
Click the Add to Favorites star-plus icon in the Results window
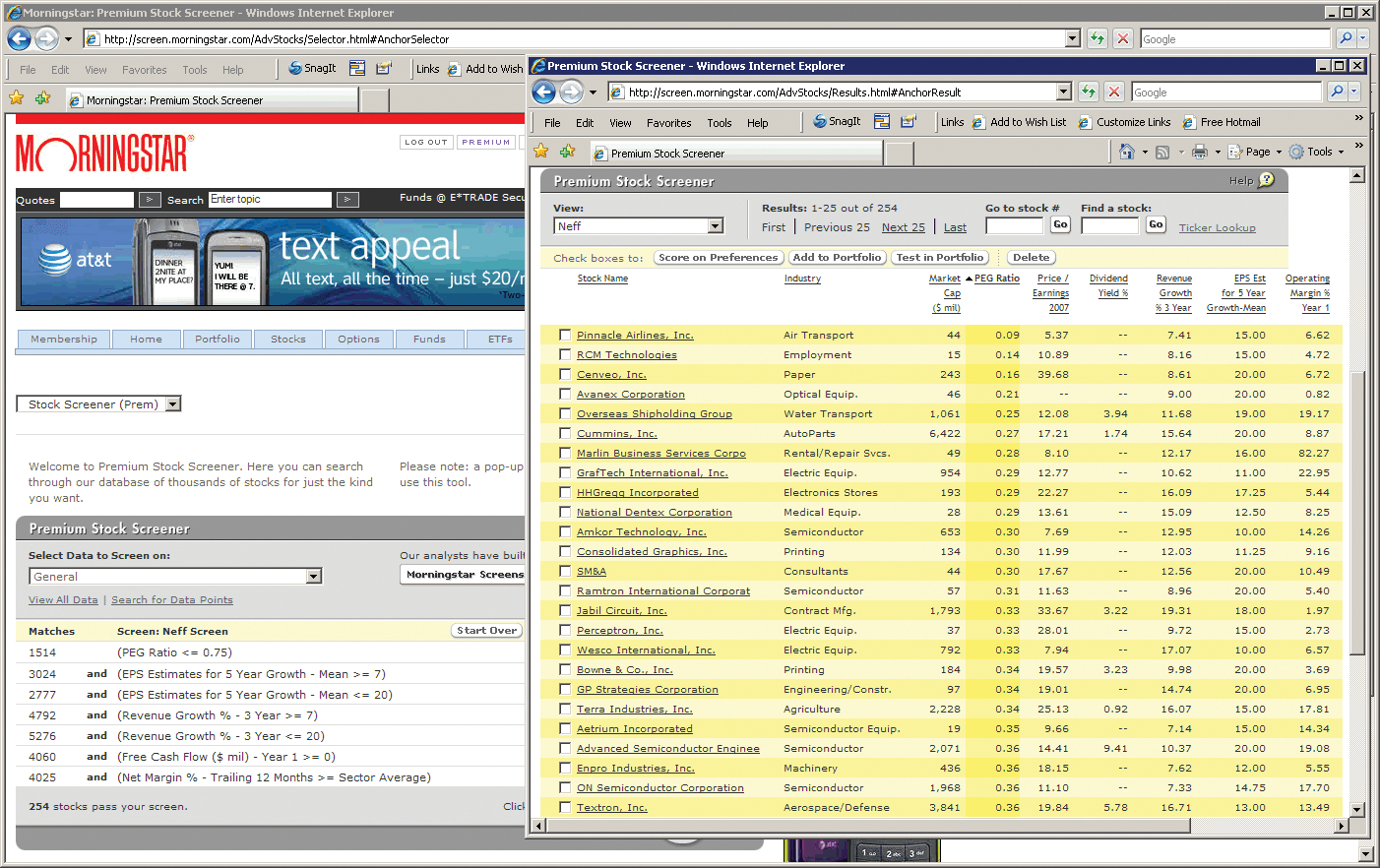tap(567, 152)
